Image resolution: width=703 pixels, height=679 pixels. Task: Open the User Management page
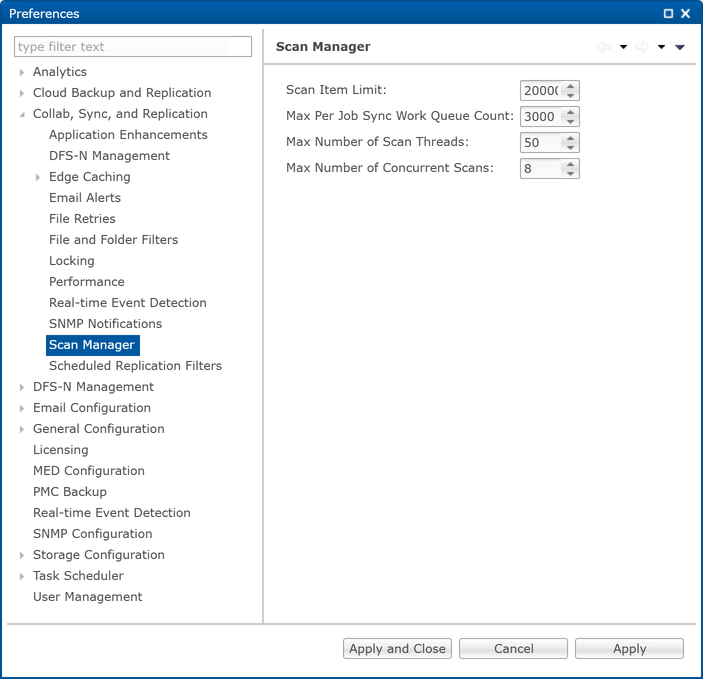(x=87, y=597)
